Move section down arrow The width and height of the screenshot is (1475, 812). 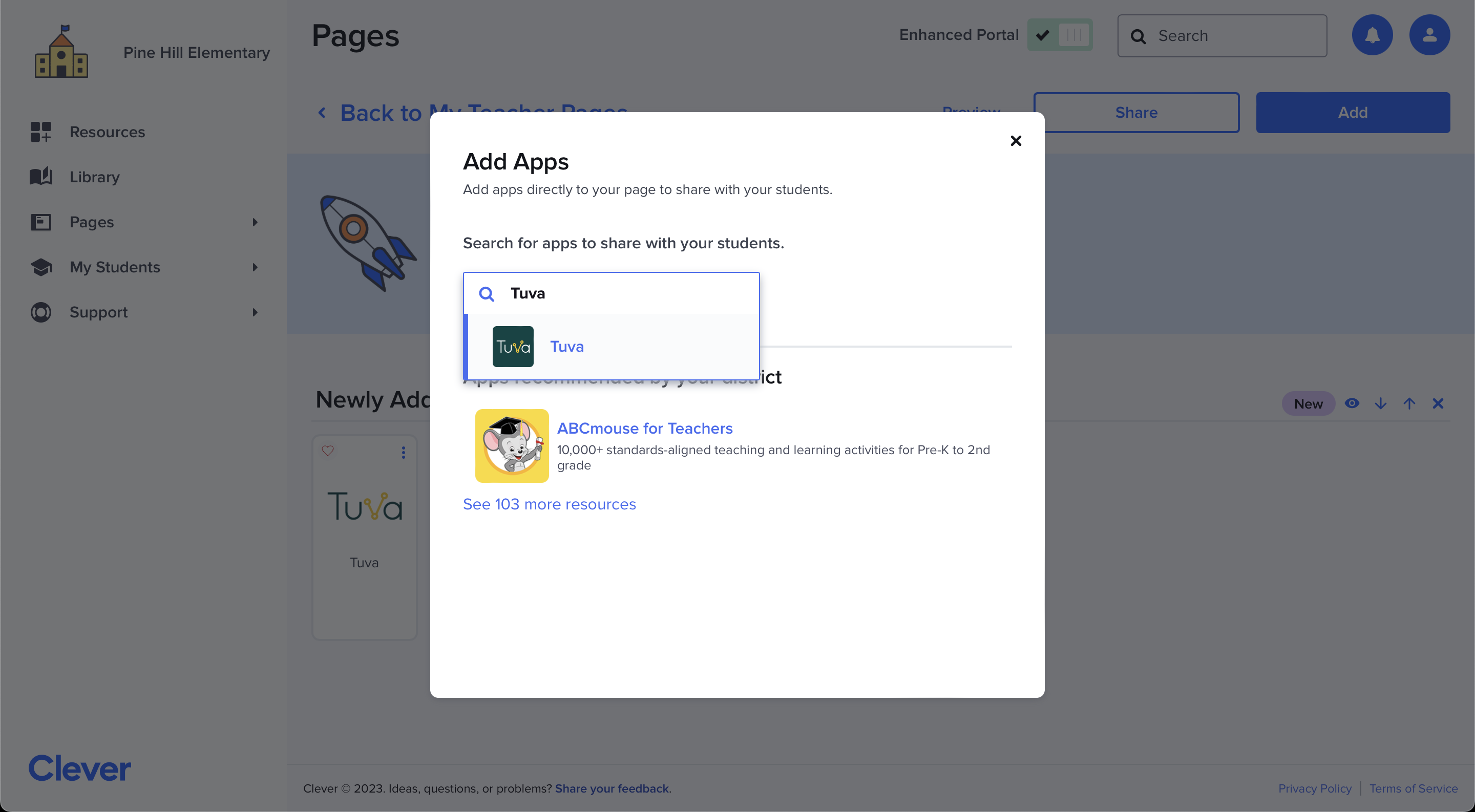(x=1381, y=403)
